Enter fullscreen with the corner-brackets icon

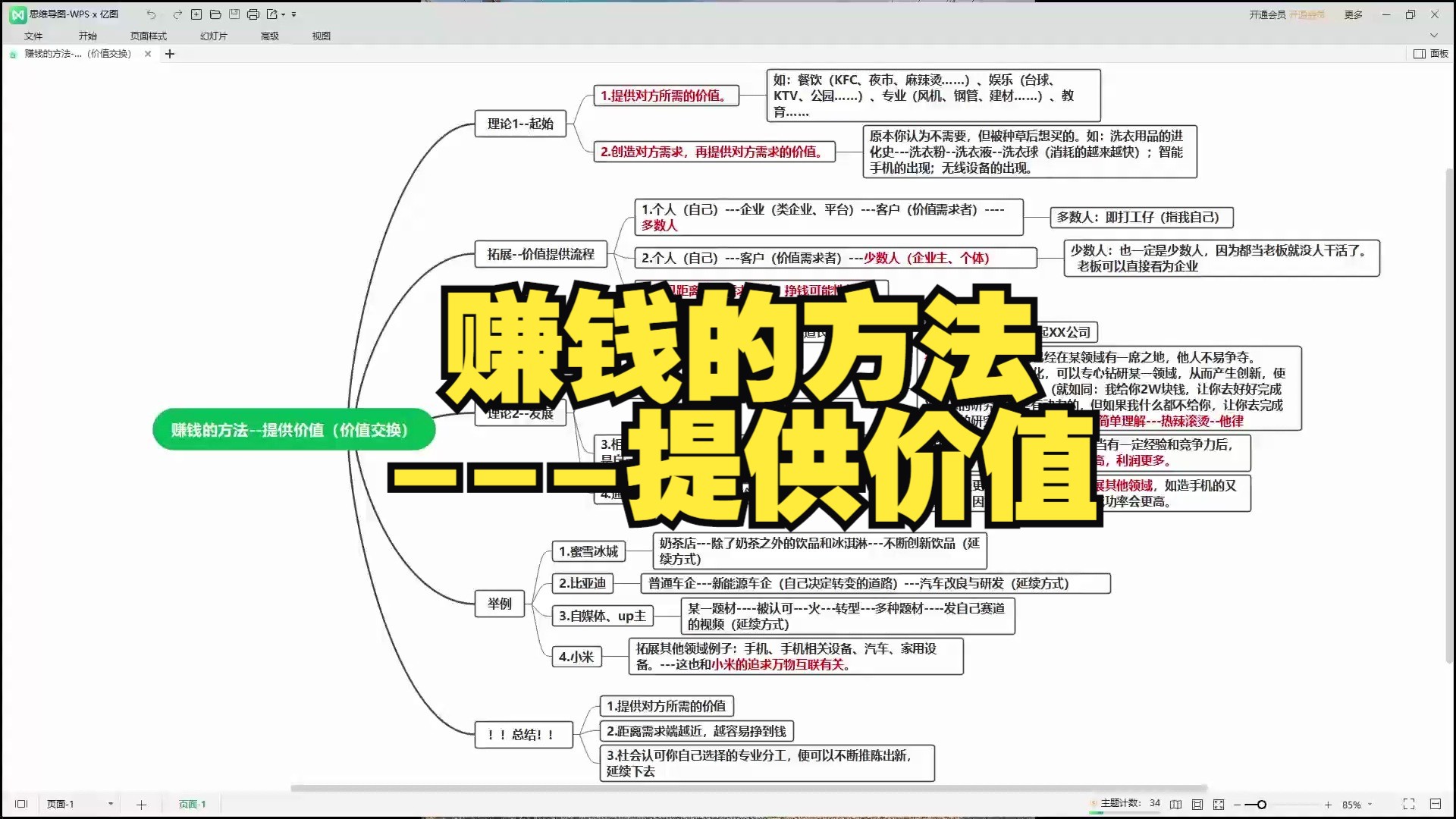coord(1409,804)
